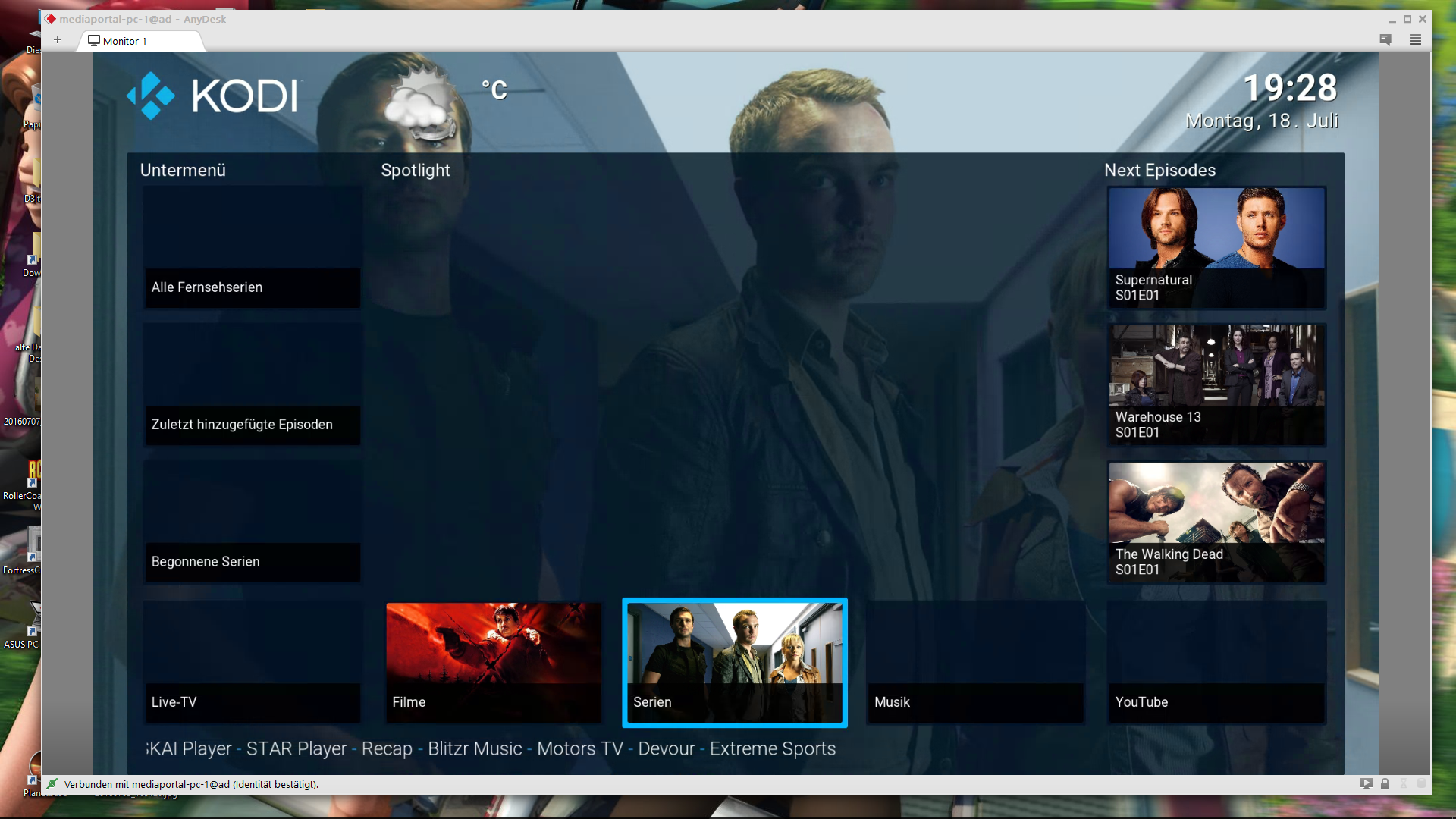Screen dimensions: 1456x819
Task: Click Blitzr Music in the ticker
Action: coord(475,748)
